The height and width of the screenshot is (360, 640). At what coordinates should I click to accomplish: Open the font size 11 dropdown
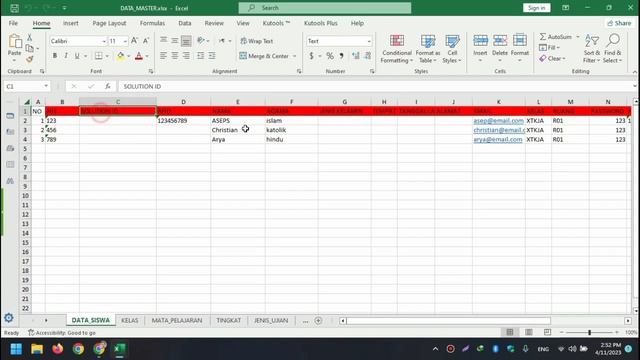click(x=125, y=41)
